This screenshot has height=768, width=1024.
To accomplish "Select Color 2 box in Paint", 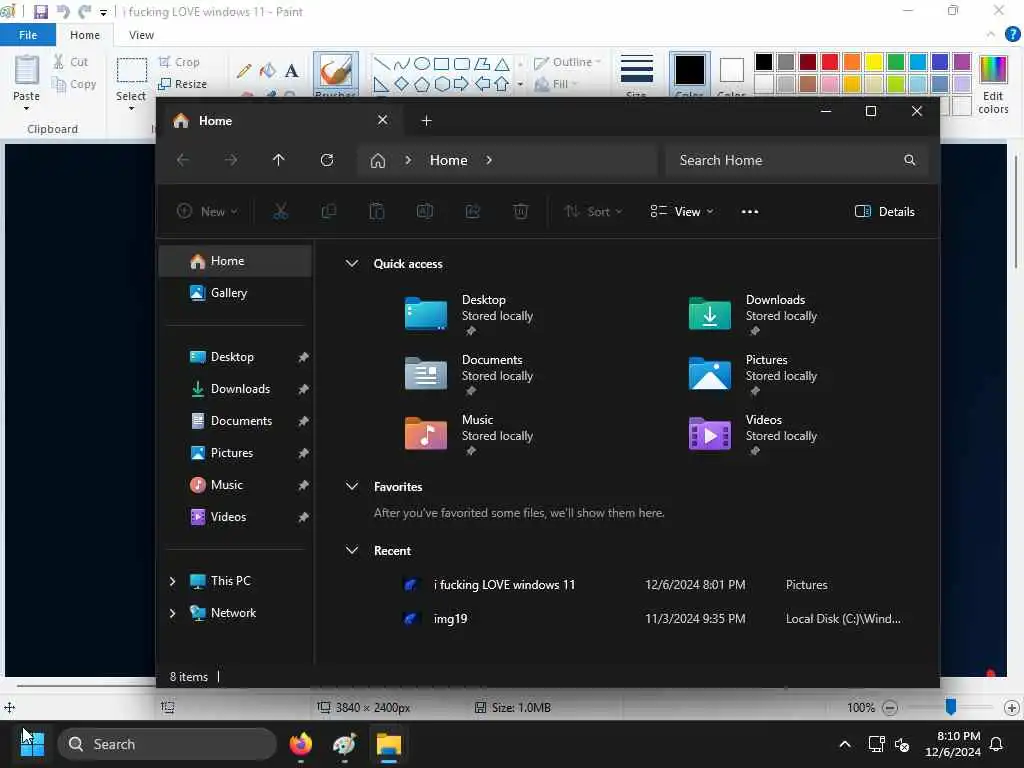I will (731, 74).
